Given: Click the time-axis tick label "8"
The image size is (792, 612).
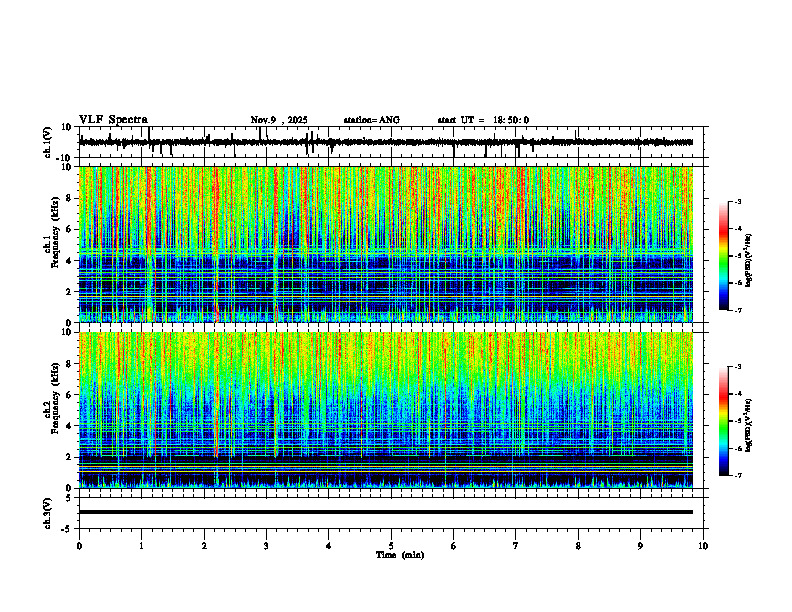Looking at the screenshot, I should click(x=578, y=546).
